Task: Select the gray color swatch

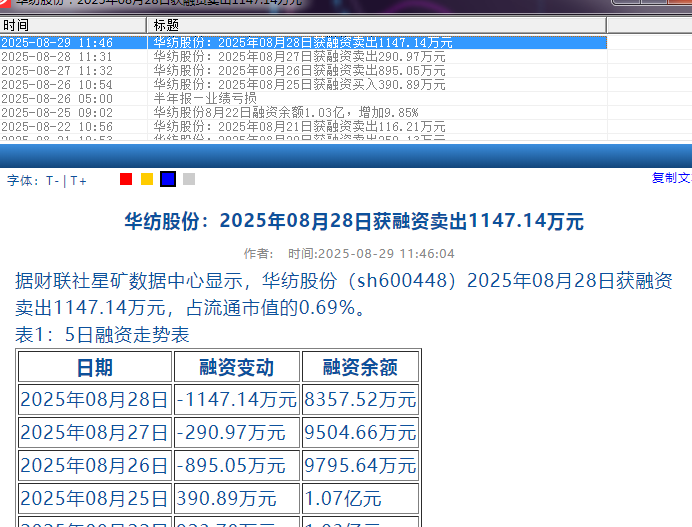Action: click(189, 179)
